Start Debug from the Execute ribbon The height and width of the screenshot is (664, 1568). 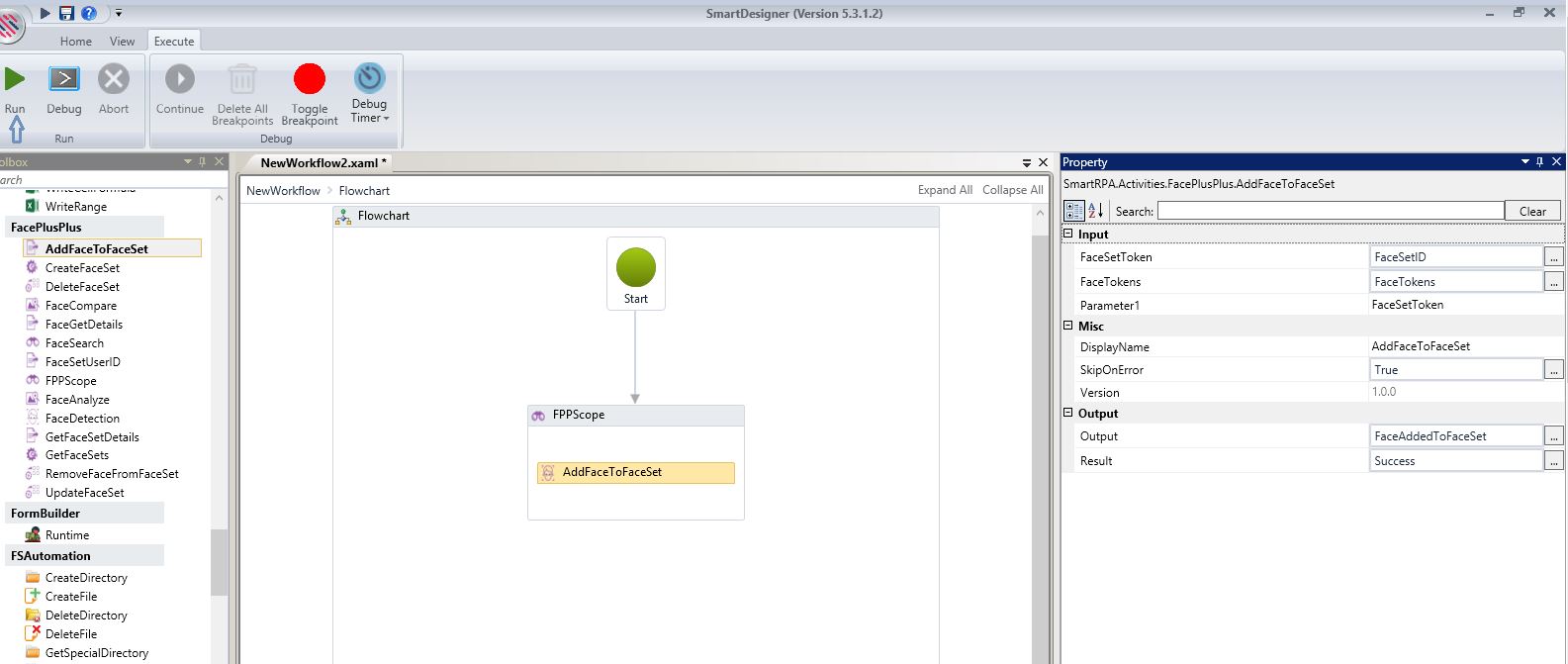click(x=64, y=79)
